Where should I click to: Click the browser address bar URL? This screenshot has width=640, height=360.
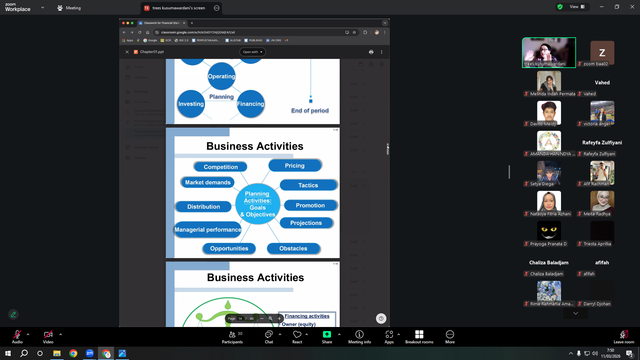tap(198, 32)
